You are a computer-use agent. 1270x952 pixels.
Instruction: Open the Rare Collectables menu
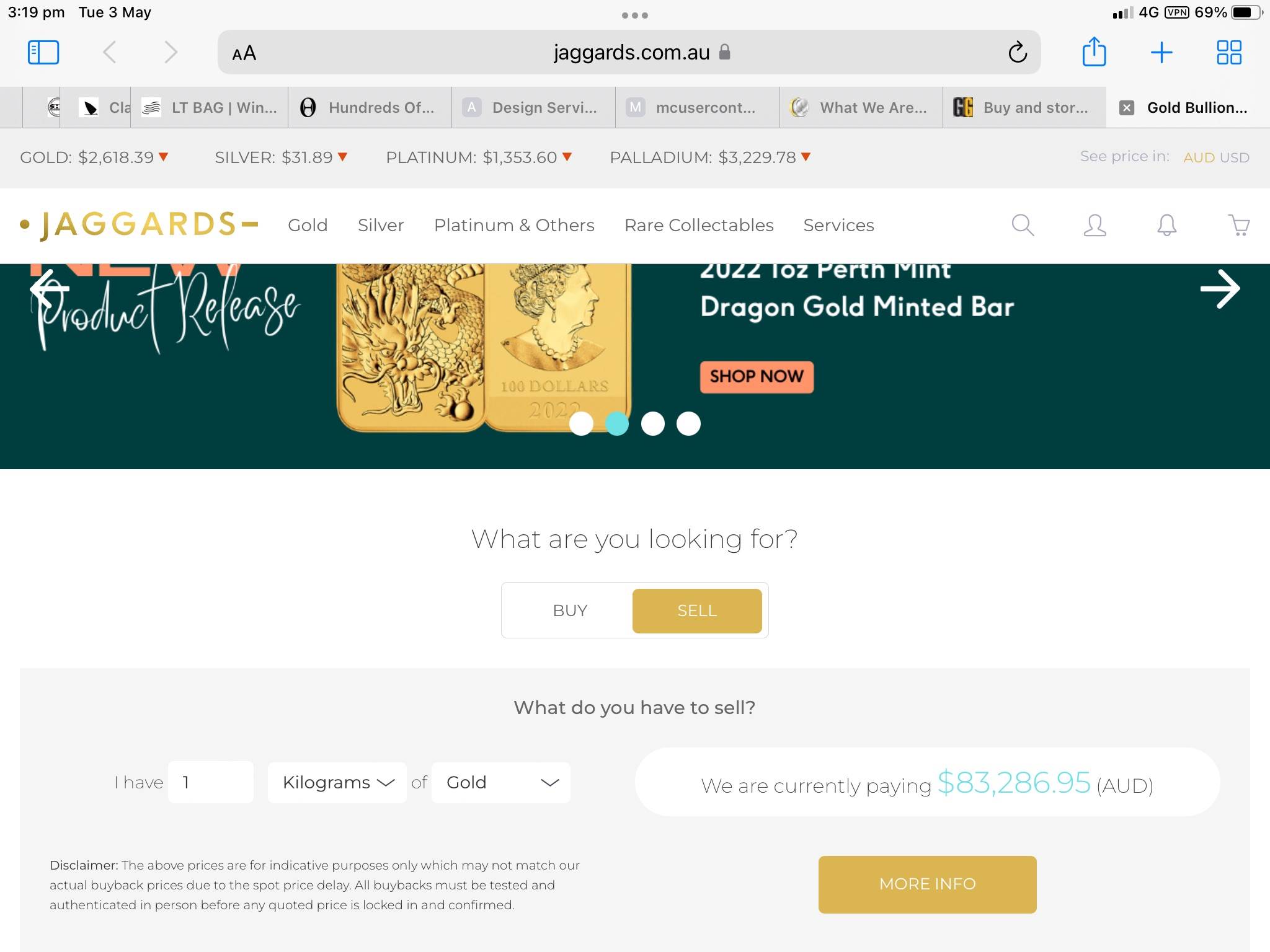[699, 225]
